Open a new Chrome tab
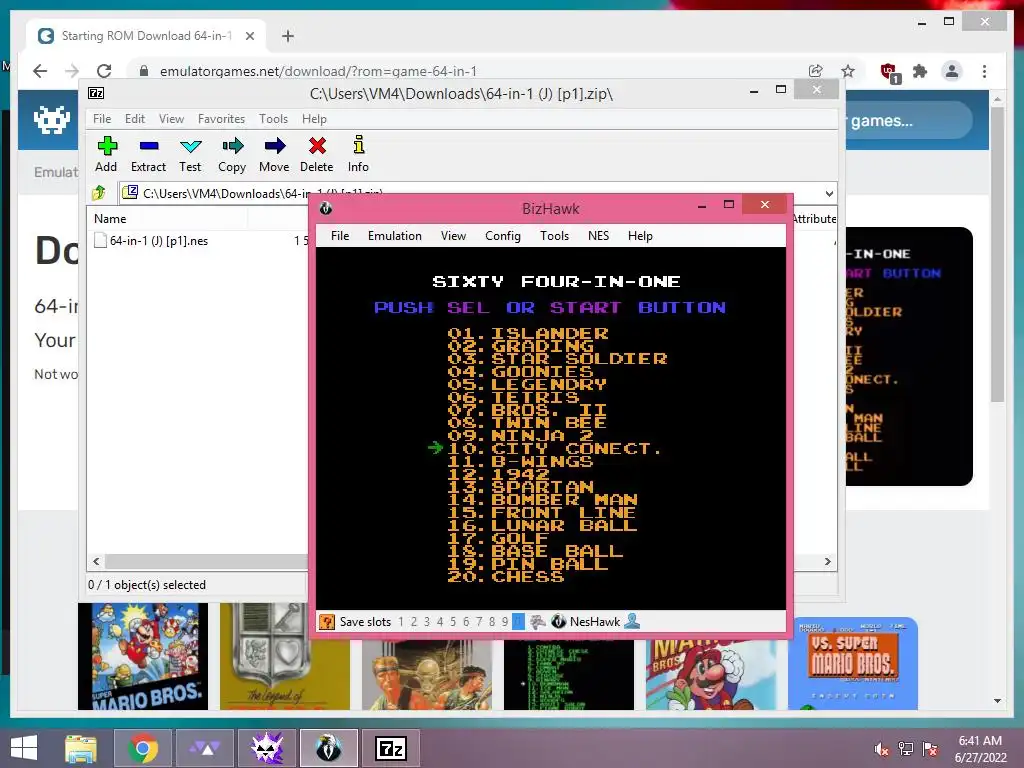The width and height of the screenshot is (1024, 768). pos(288,36)
